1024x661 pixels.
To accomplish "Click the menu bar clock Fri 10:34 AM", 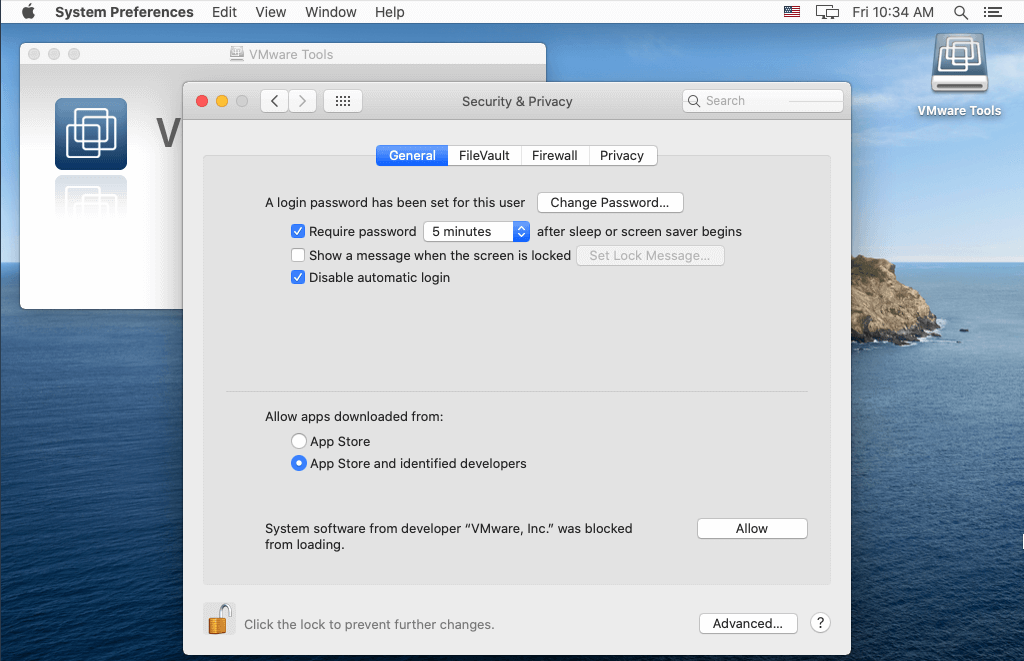I will pos(893,12).
